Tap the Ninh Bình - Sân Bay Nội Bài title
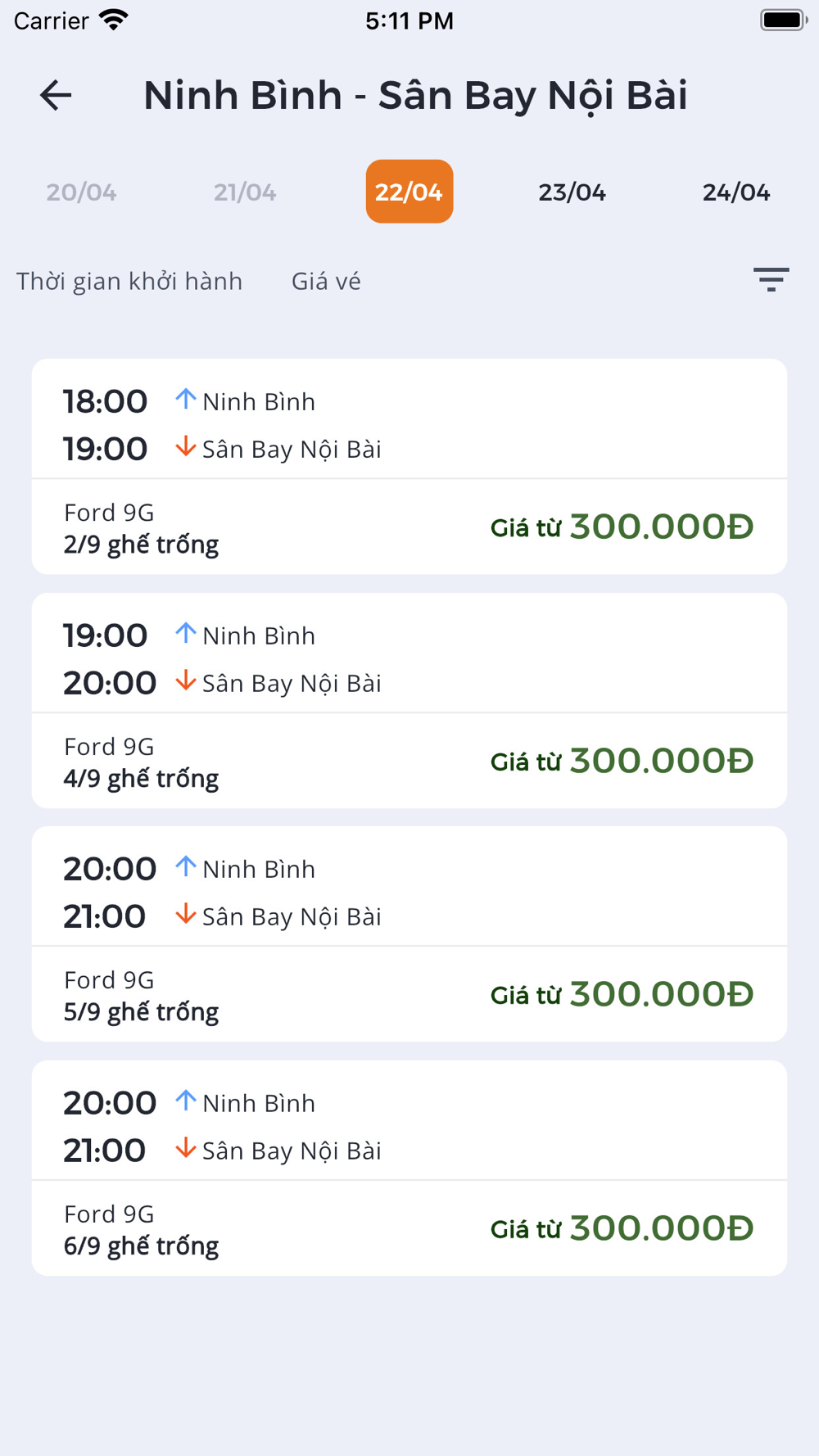Image resolution: width=819 pixels, height=1456 pixels. click(415, 95)
